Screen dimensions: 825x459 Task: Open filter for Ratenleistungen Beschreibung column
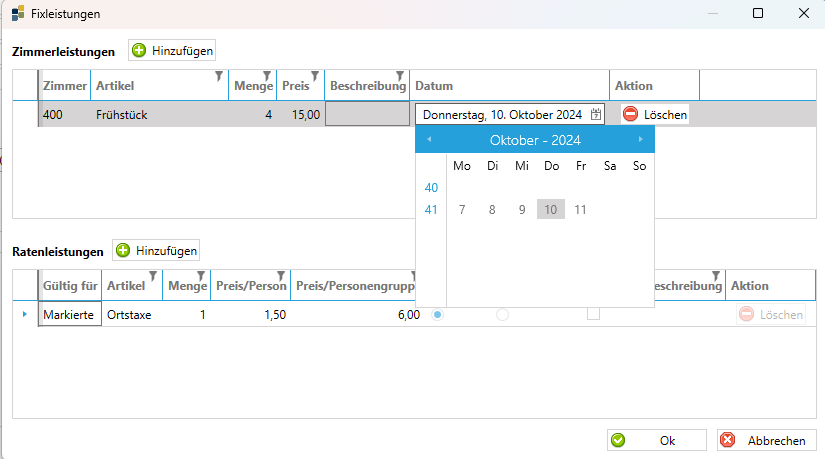coord(716,276)
